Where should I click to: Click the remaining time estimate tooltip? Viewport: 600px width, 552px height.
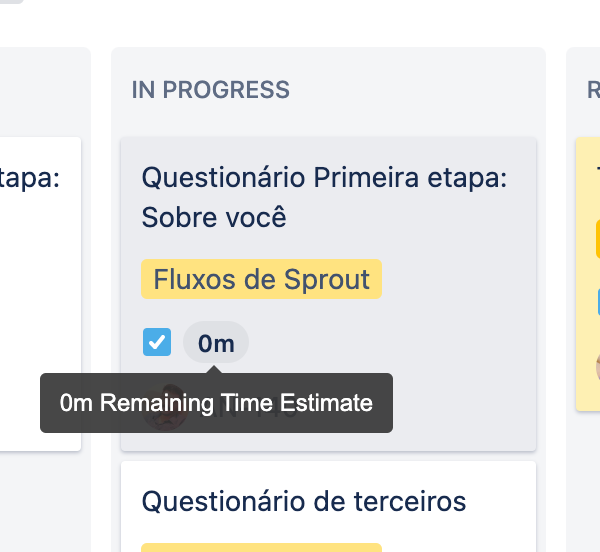(x=216, y=403)
